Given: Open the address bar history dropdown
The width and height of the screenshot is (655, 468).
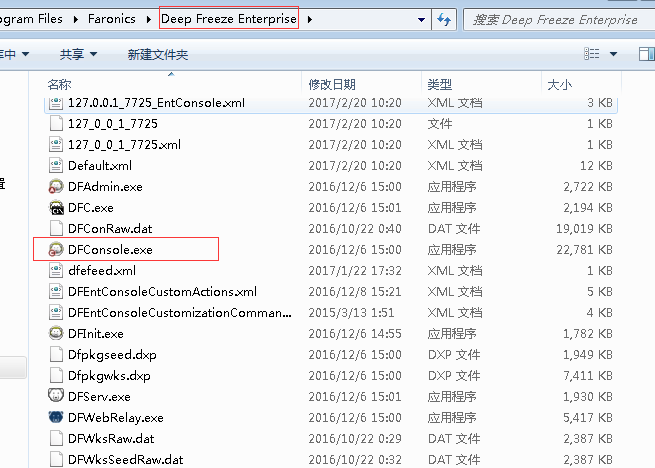Looking at the screenshot, I should (x=420, y=18).
